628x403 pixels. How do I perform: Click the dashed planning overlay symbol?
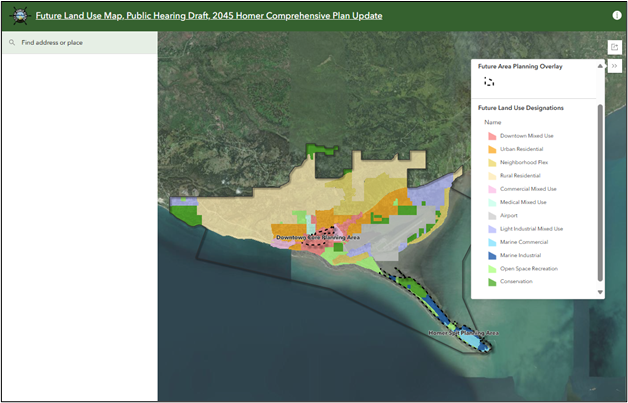[489, 82]
